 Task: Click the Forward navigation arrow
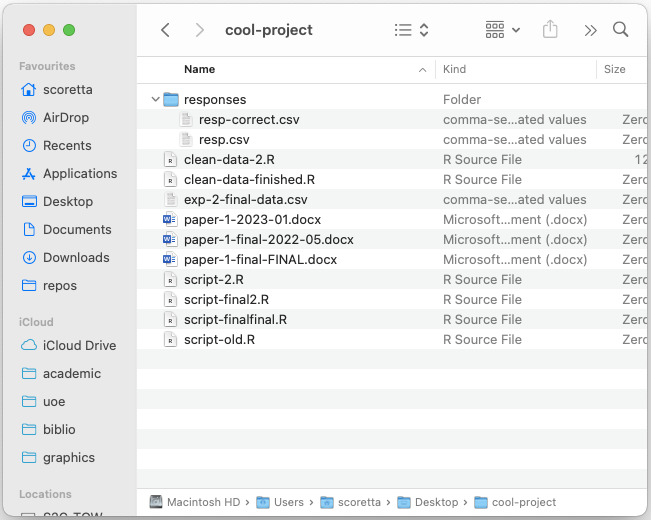click(200, 30)
